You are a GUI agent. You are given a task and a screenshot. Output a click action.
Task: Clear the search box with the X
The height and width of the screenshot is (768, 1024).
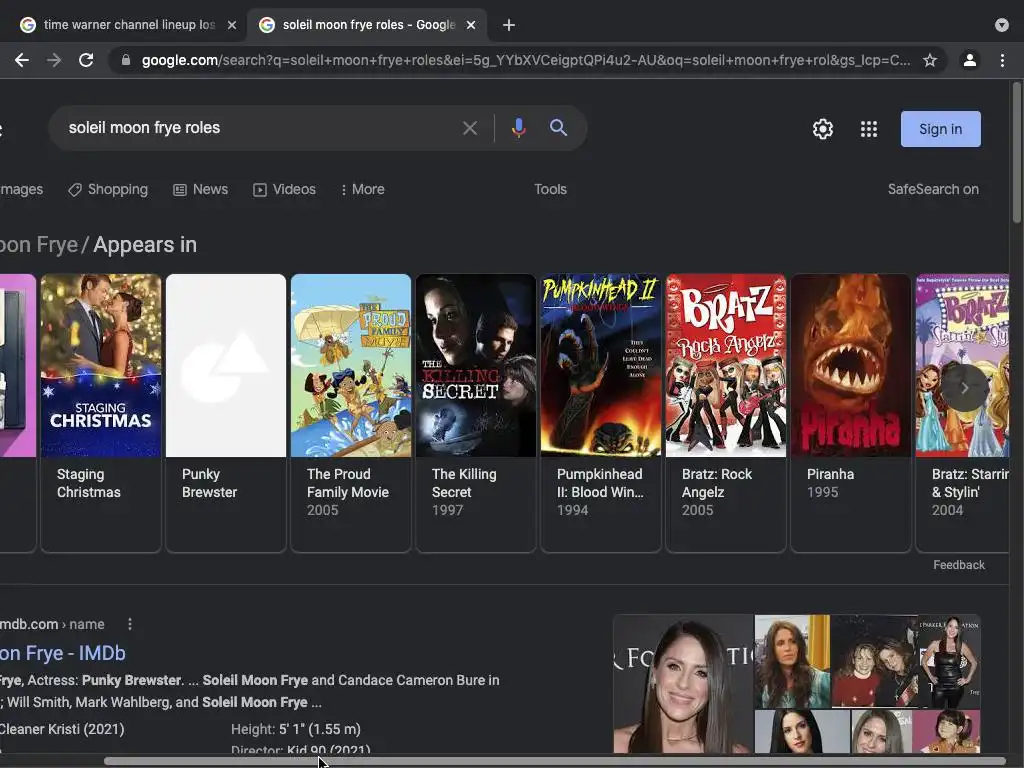(470, 128)
